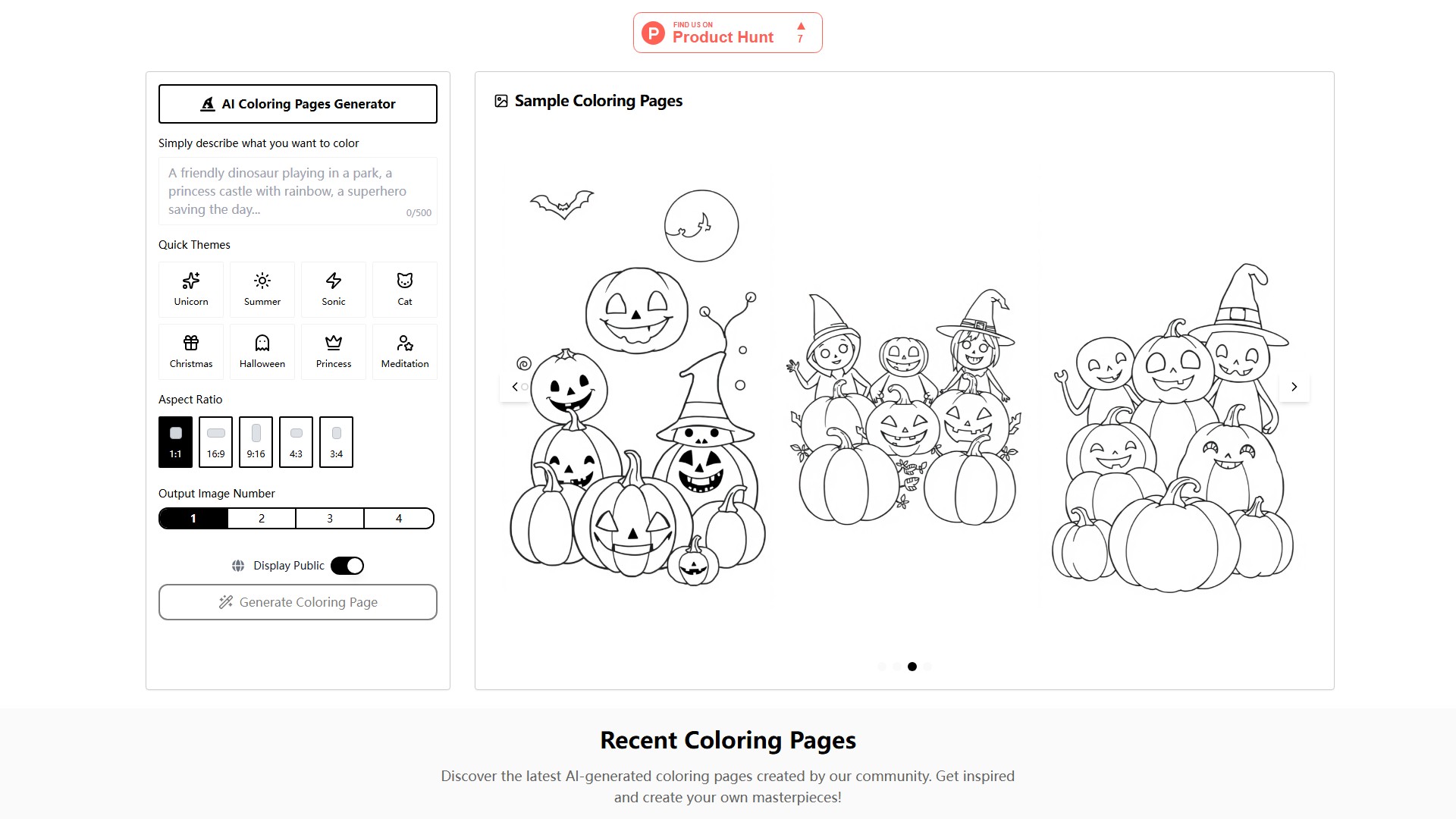Set output image number to 3
The width and height of the screenshot is (1456, 819).
tap(330, 519)
